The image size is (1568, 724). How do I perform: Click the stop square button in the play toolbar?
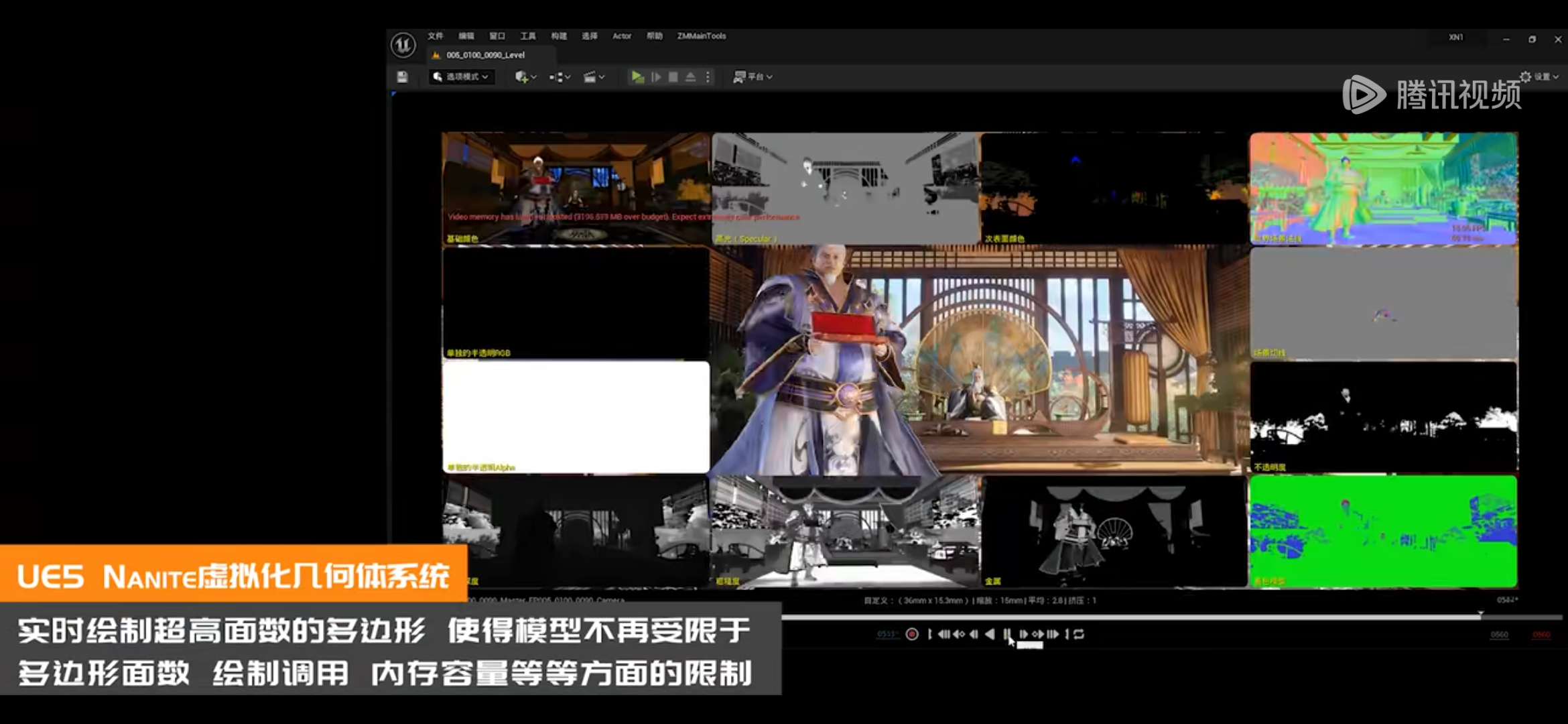(673, 77)
